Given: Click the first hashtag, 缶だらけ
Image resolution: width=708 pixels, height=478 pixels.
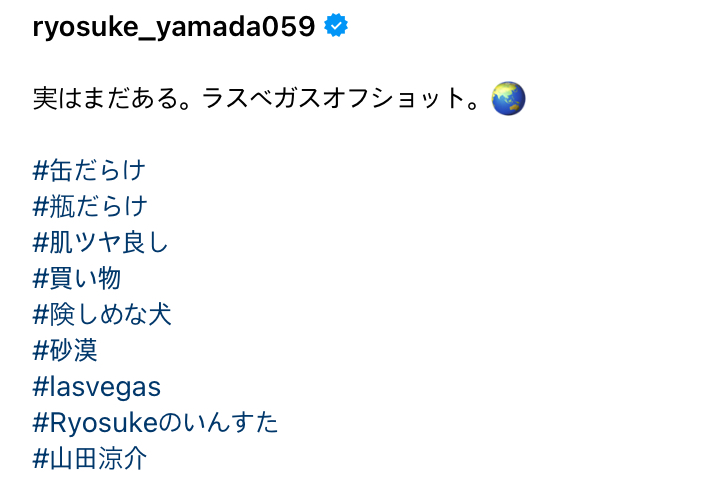Looking at the screenshot, I should point(89,170).
